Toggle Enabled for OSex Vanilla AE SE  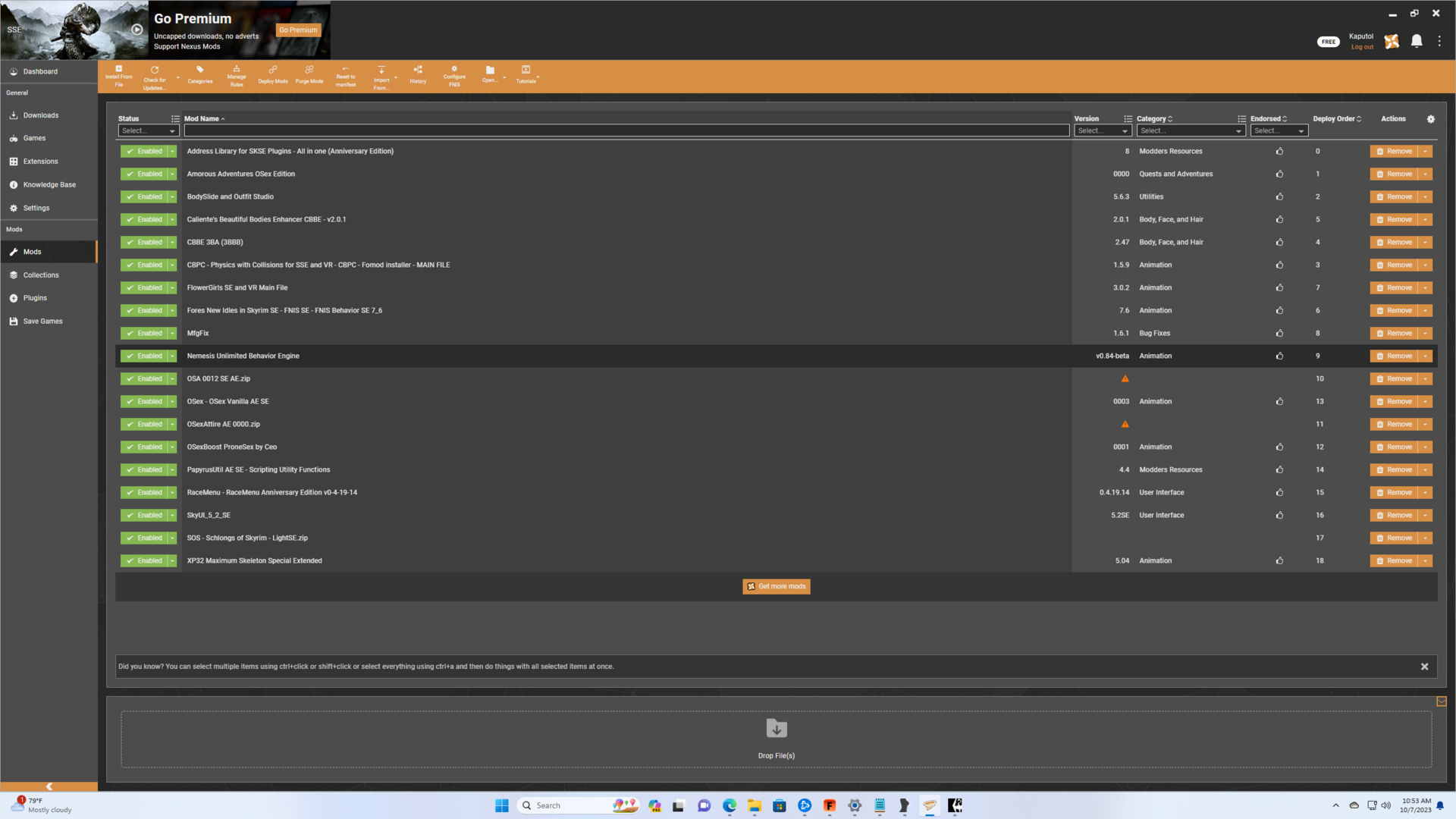[x=144, y=401]
